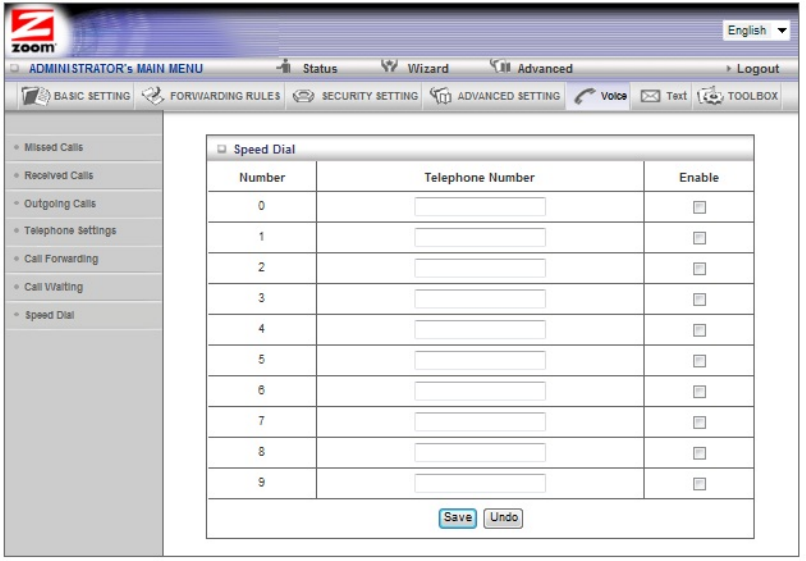Click telephone number field for number 7

coord(480,422)
